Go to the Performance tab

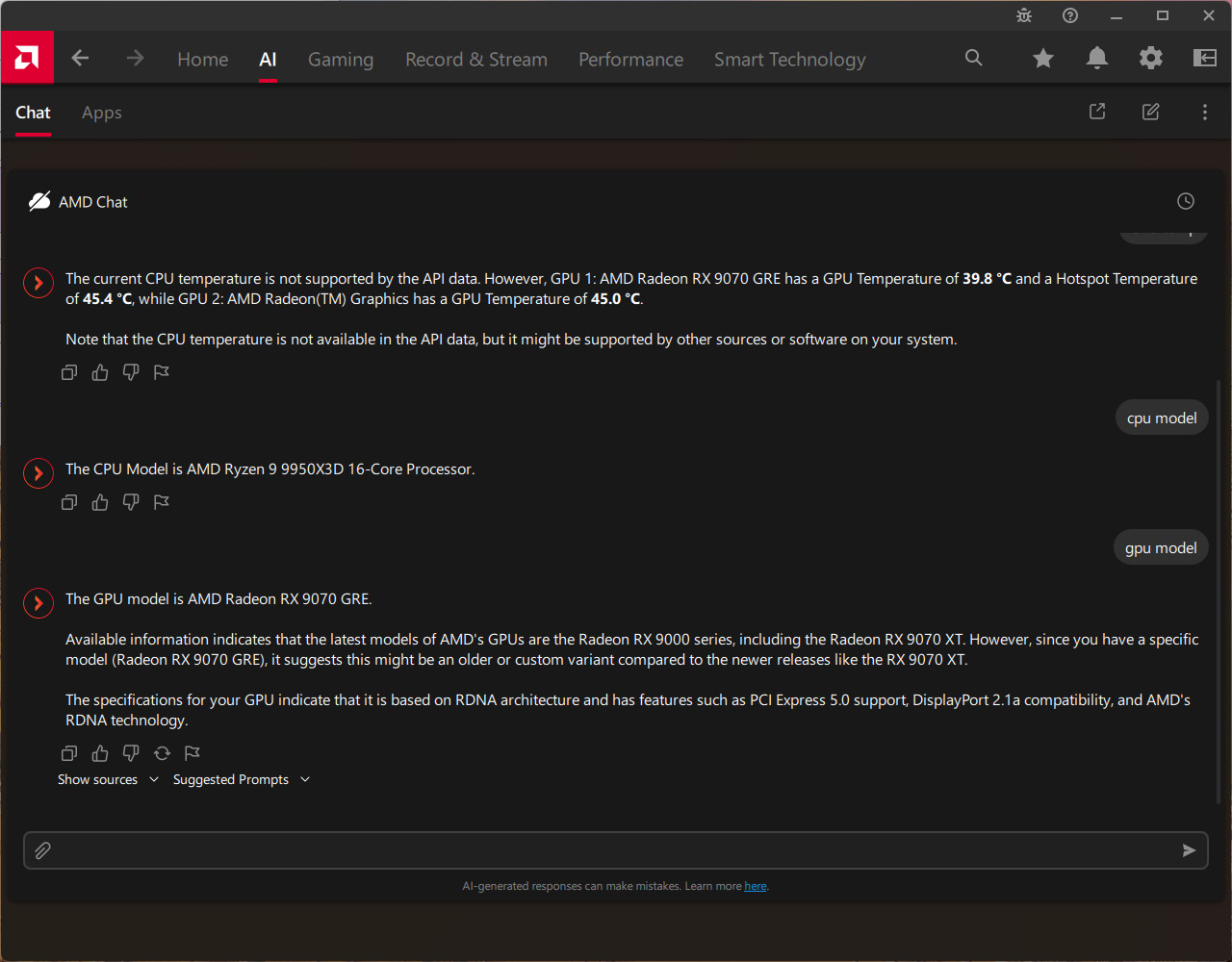[631, 60]
